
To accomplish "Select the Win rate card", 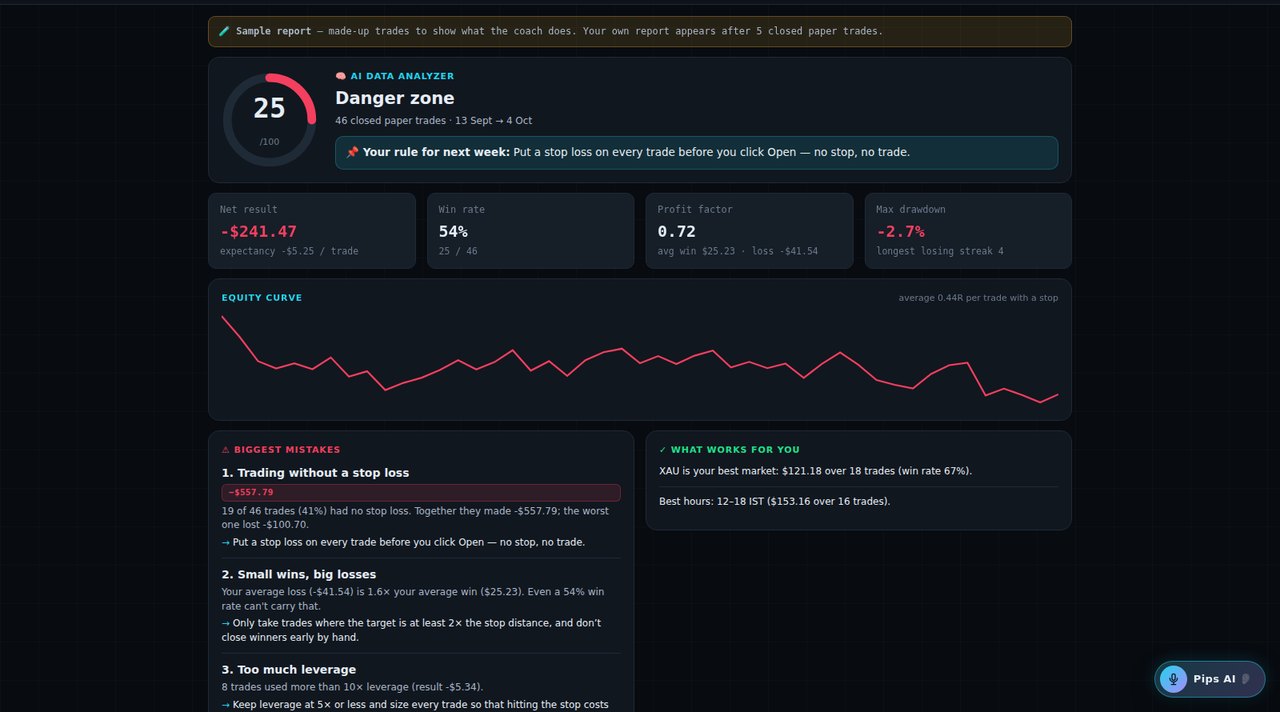I will [530, 231].
